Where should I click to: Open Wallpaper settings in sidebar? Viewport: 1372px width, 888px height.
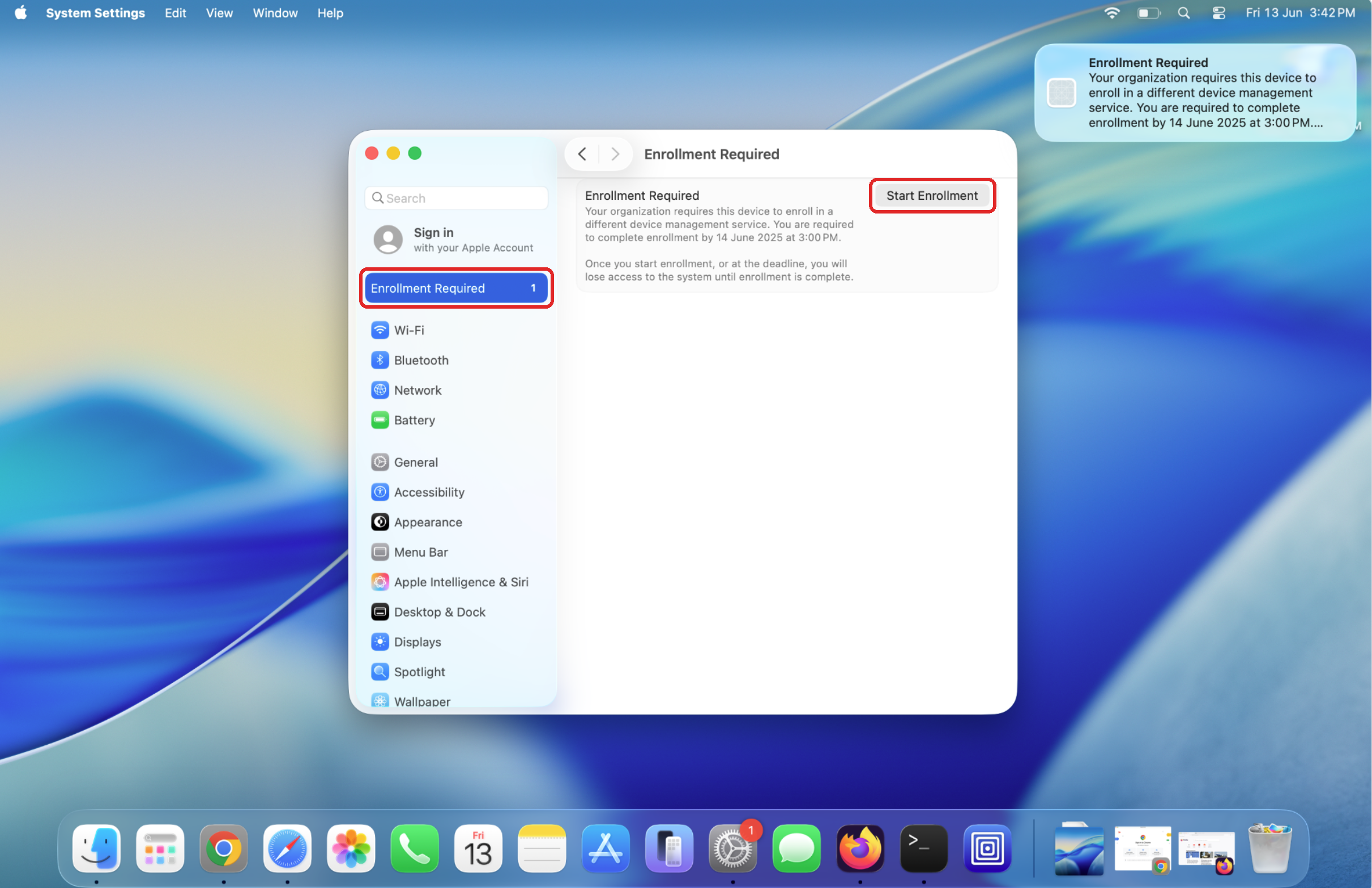tap(455, 701)
